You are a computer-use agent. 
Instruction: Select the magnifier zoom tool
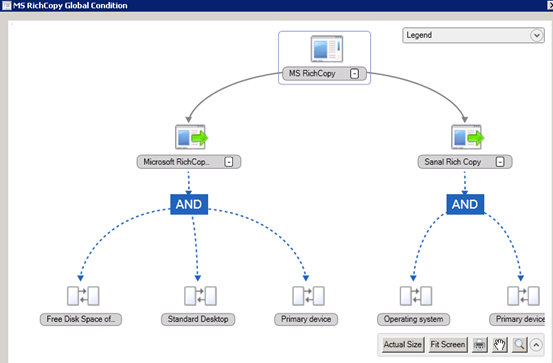[519, 344]
